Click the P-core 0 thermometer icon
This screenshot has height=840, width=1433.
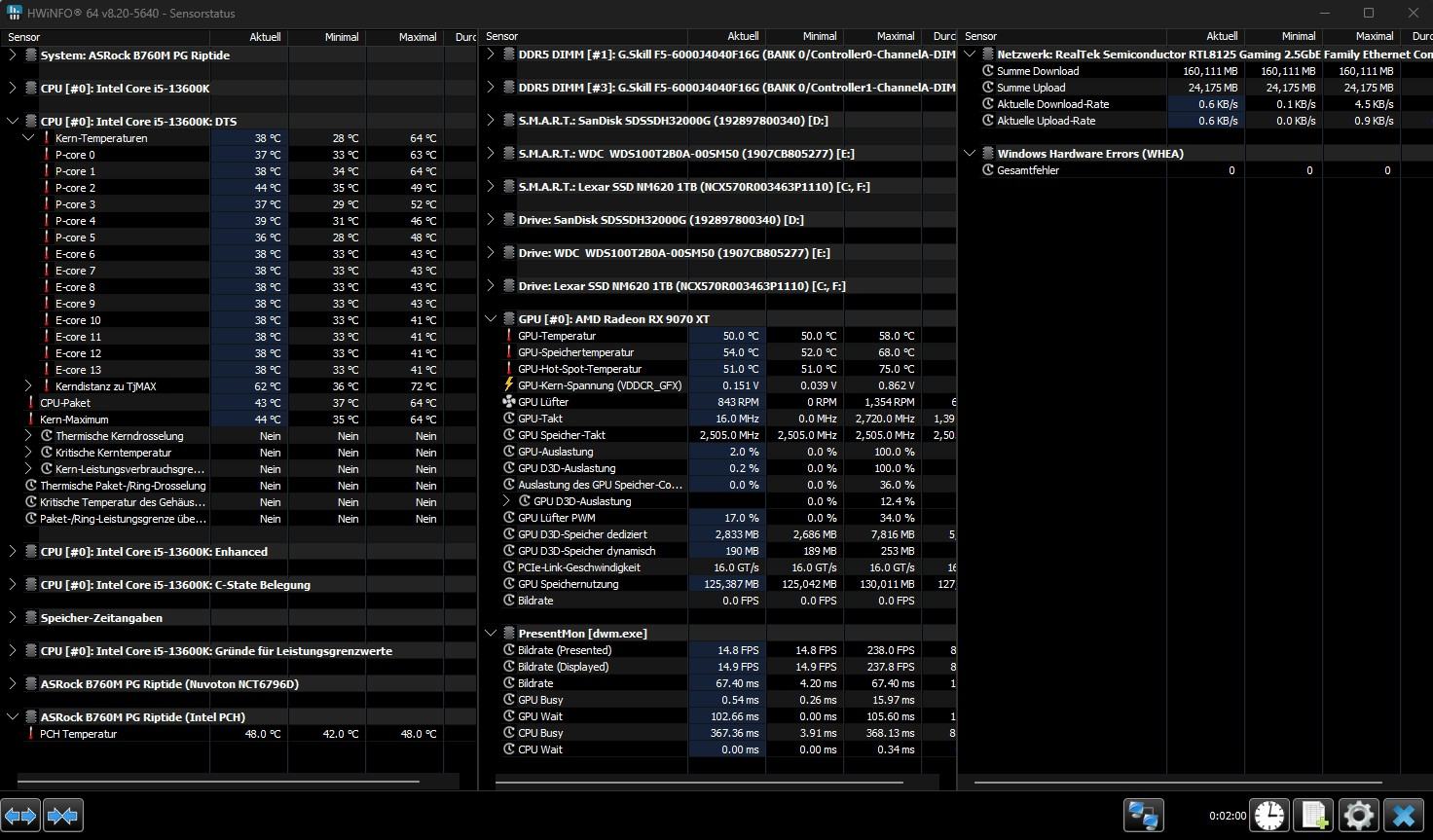pyautogui.click(x=46, y=155)
